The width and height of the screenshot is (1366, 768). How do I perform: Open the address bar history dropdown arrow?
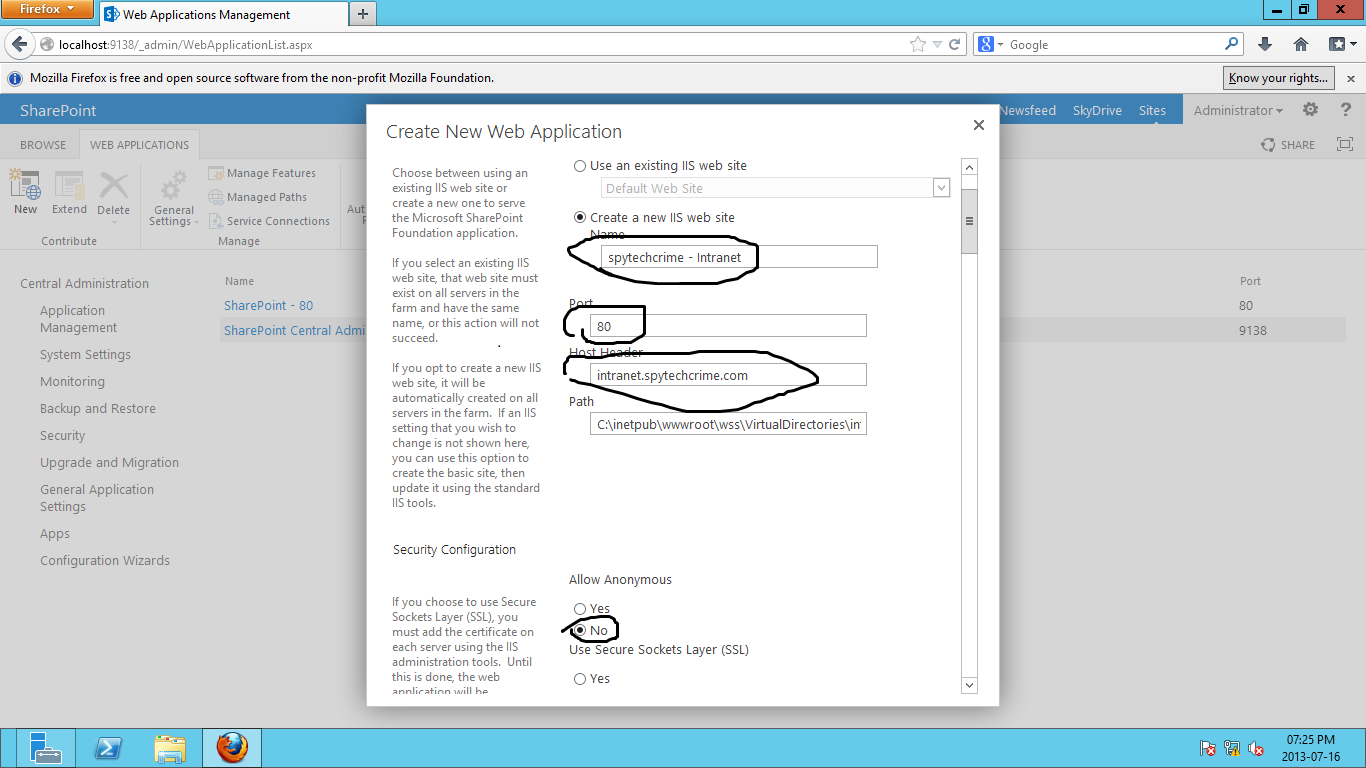coord(937,44)
